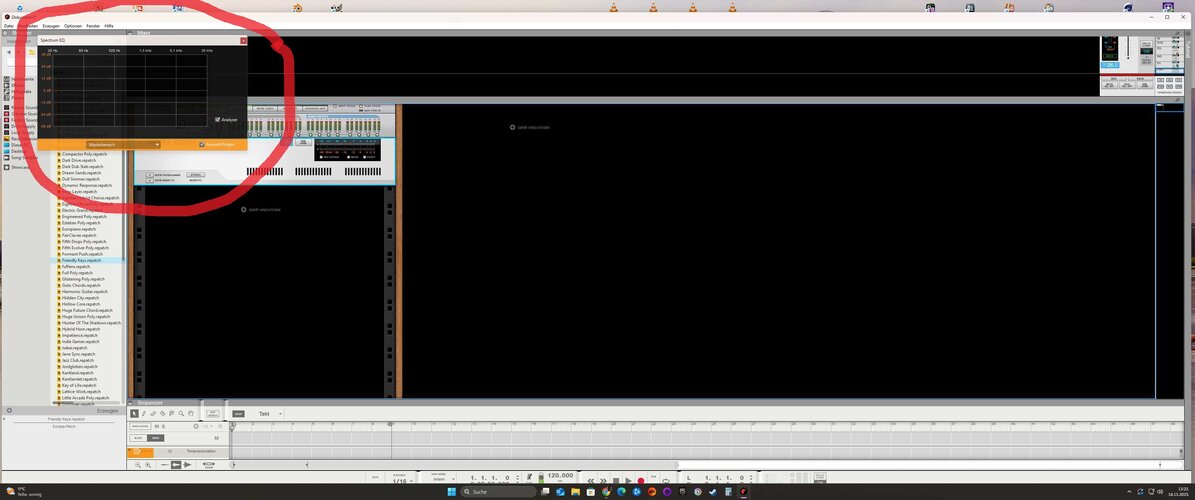Select the arrow Selection tool in sequencer
The width and height of the screenshot is (1195, 500).
(x=134, y=414)
